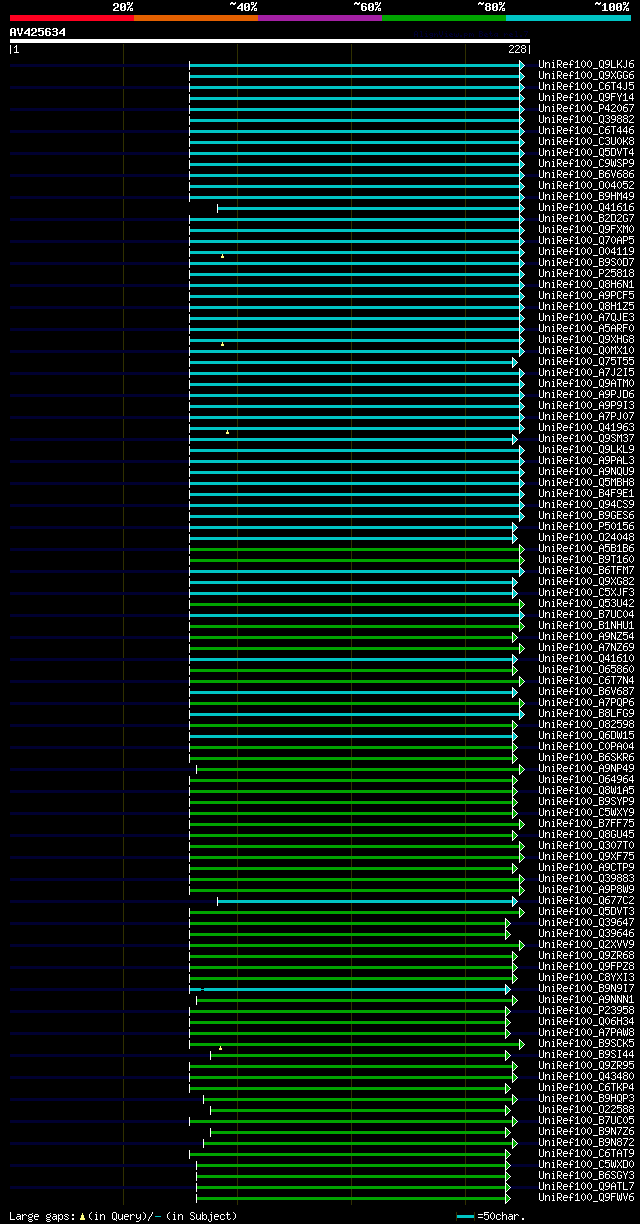Select the UniRef100_C9WSP9 label
This screenshot has height=1224, width=640.
point(586,163)
